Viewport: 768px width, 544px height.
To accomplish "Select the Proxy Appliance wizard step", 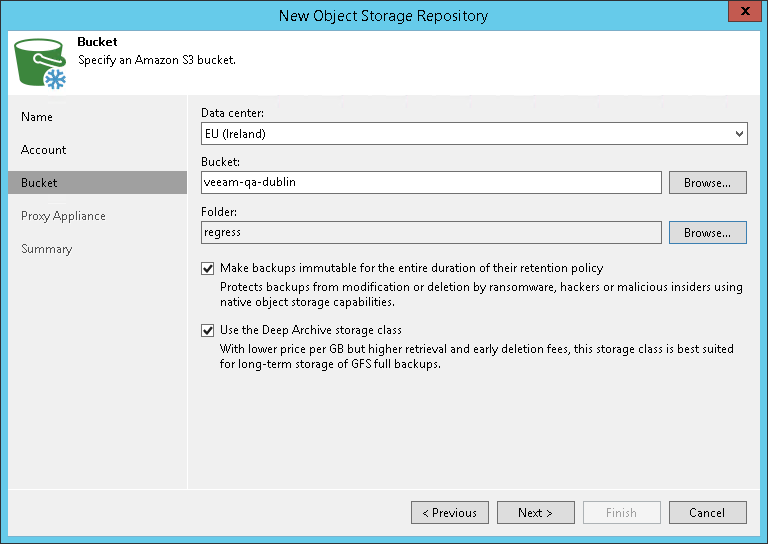I will pyautogui.click(x=63, y=216).
